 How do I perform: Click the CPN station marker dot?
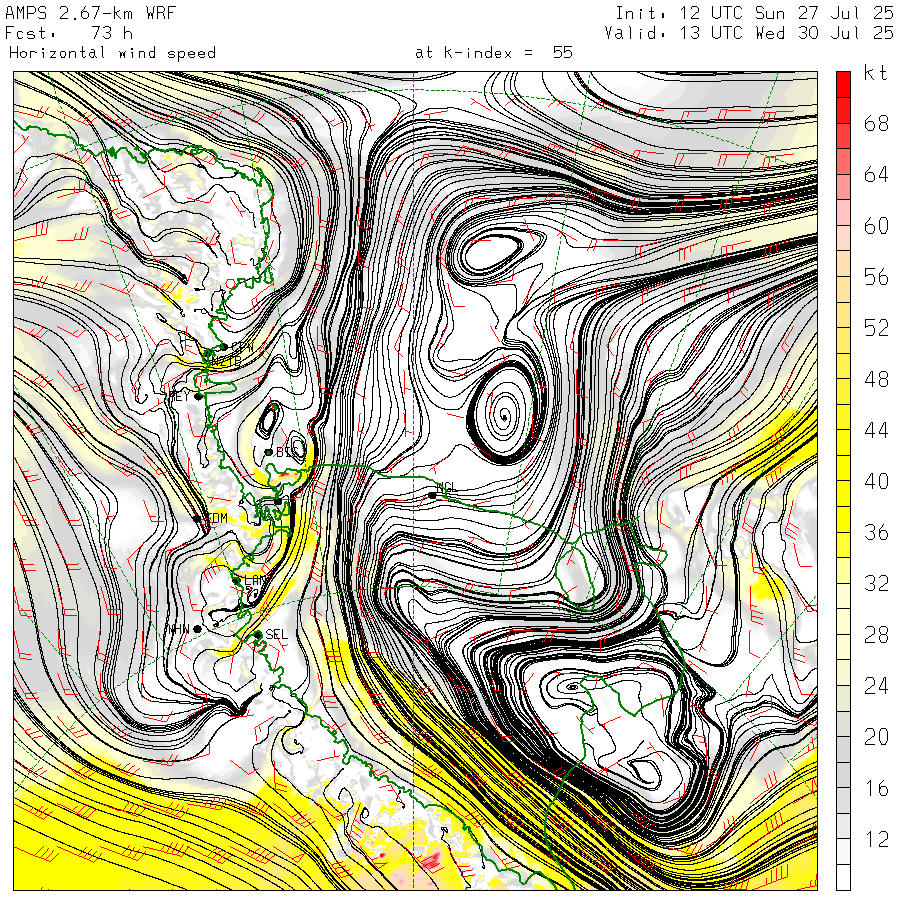click(x=224, y=347)
